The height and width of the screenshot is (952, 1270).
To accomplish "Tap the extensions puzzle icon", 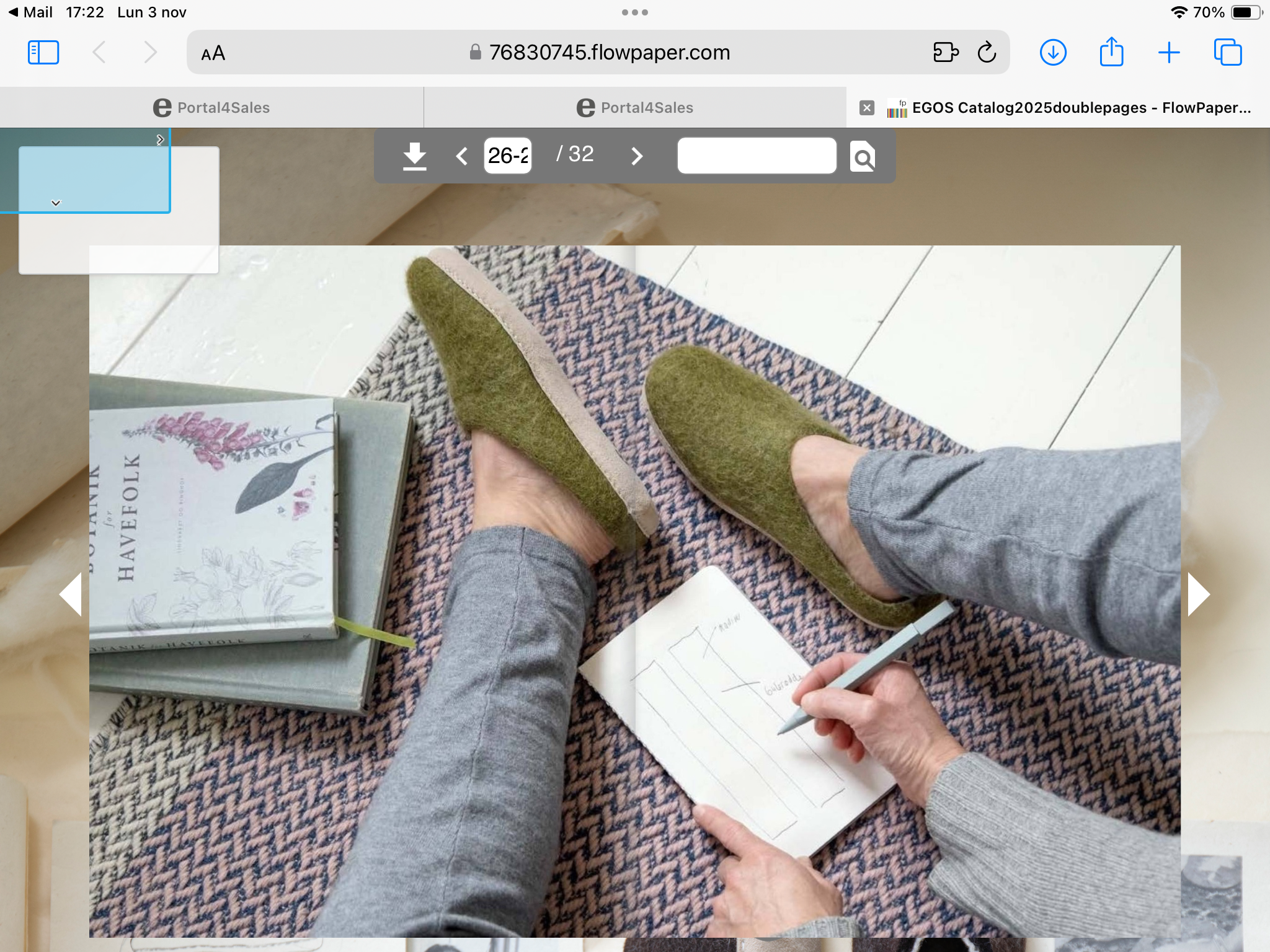I will 946,53.
